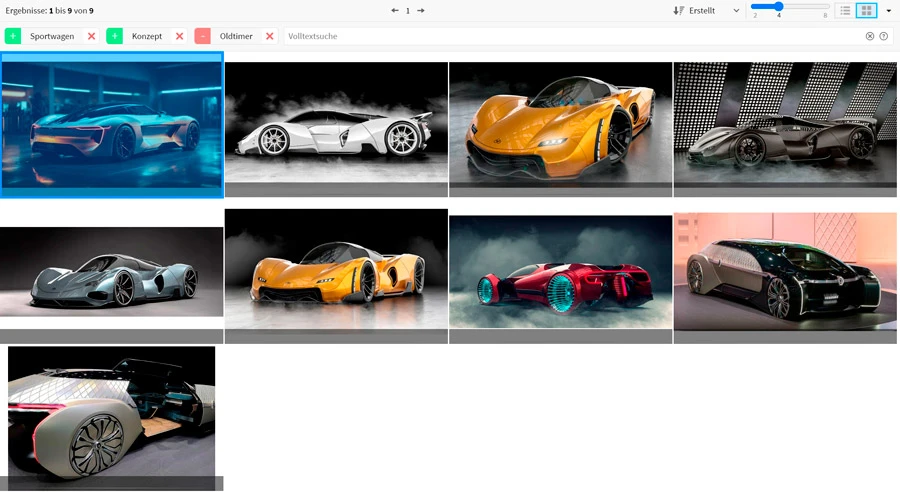Open the red car with teal wheels thumbnail
Viewport: 900px width, 492px height.
pos(560,272)
